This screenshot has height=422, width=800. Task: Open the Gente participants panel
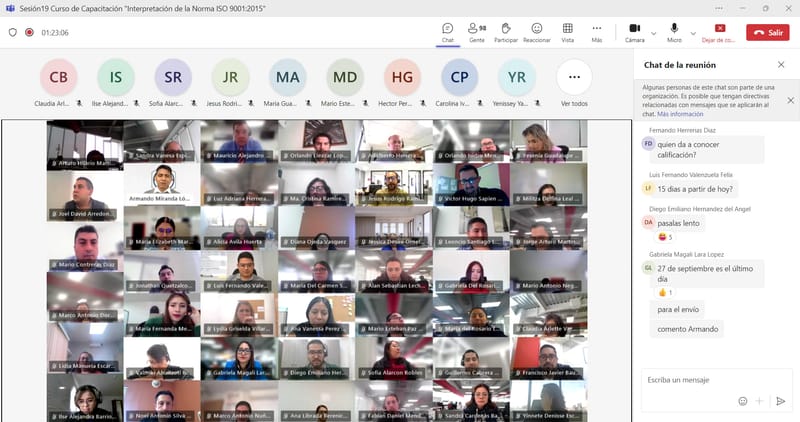pos(477,31)
